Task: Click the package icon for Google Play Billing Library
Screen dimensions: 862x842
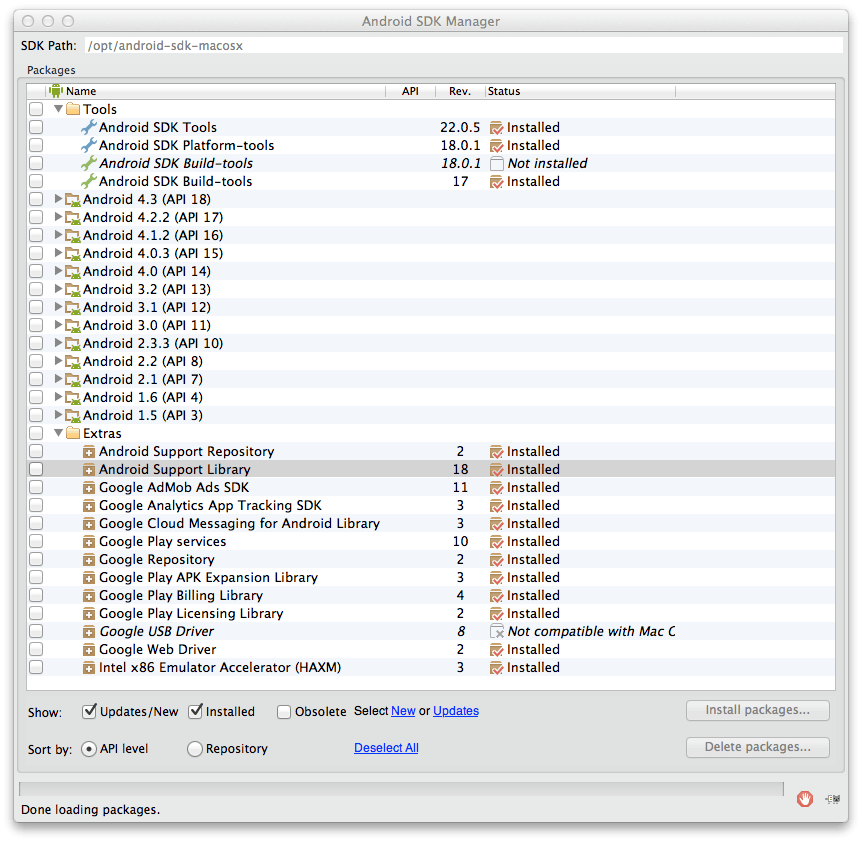Action: [x=89, y=596]
